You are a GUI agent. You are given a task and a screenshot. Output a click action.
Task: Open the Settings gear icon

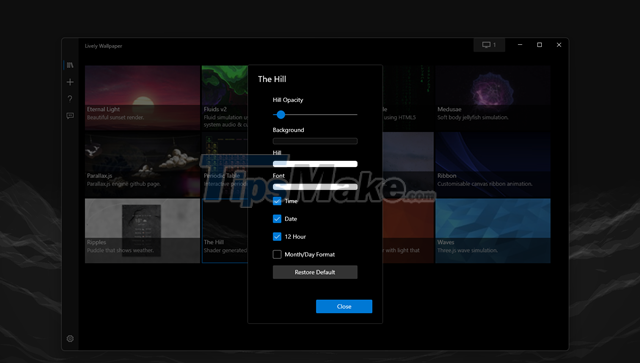pos(70,339)
